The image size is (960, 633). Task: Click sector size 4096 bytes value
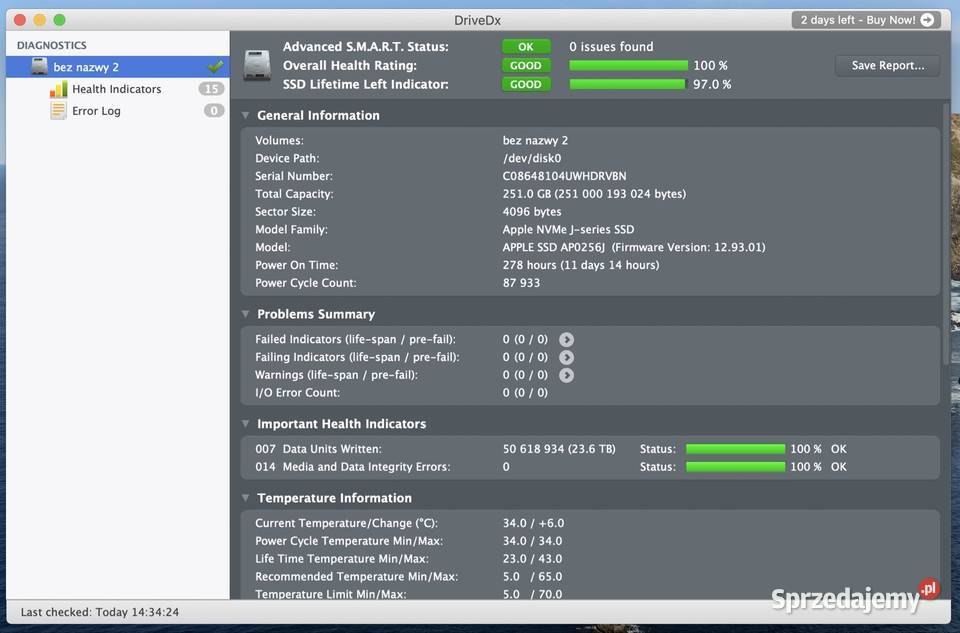click(x=531, y=212)
